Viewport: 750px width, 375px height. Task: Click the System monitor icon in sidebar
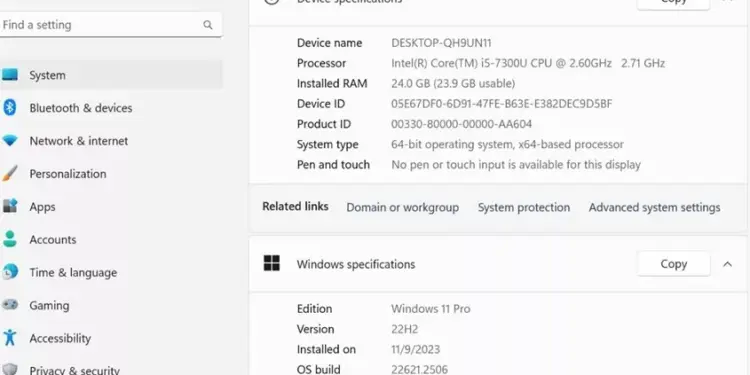(9, 75)
